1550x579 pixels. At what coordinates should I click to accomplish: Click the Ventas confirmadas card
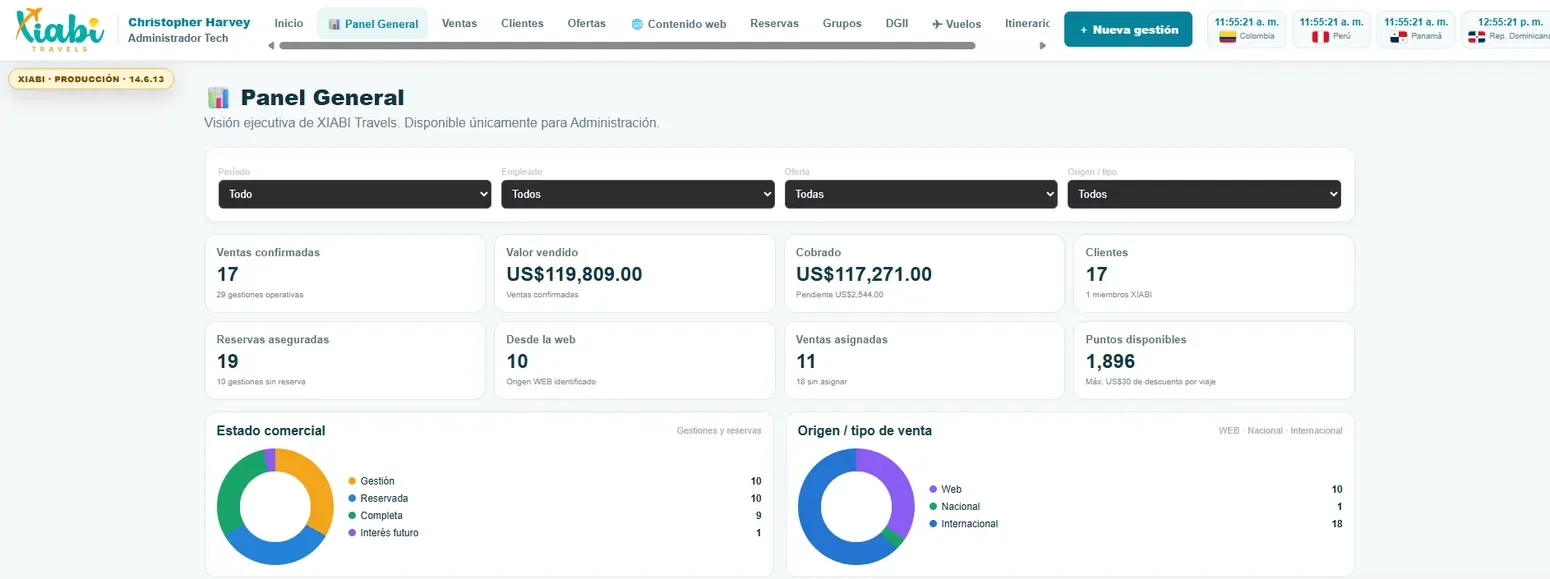[x=345, y=274]
